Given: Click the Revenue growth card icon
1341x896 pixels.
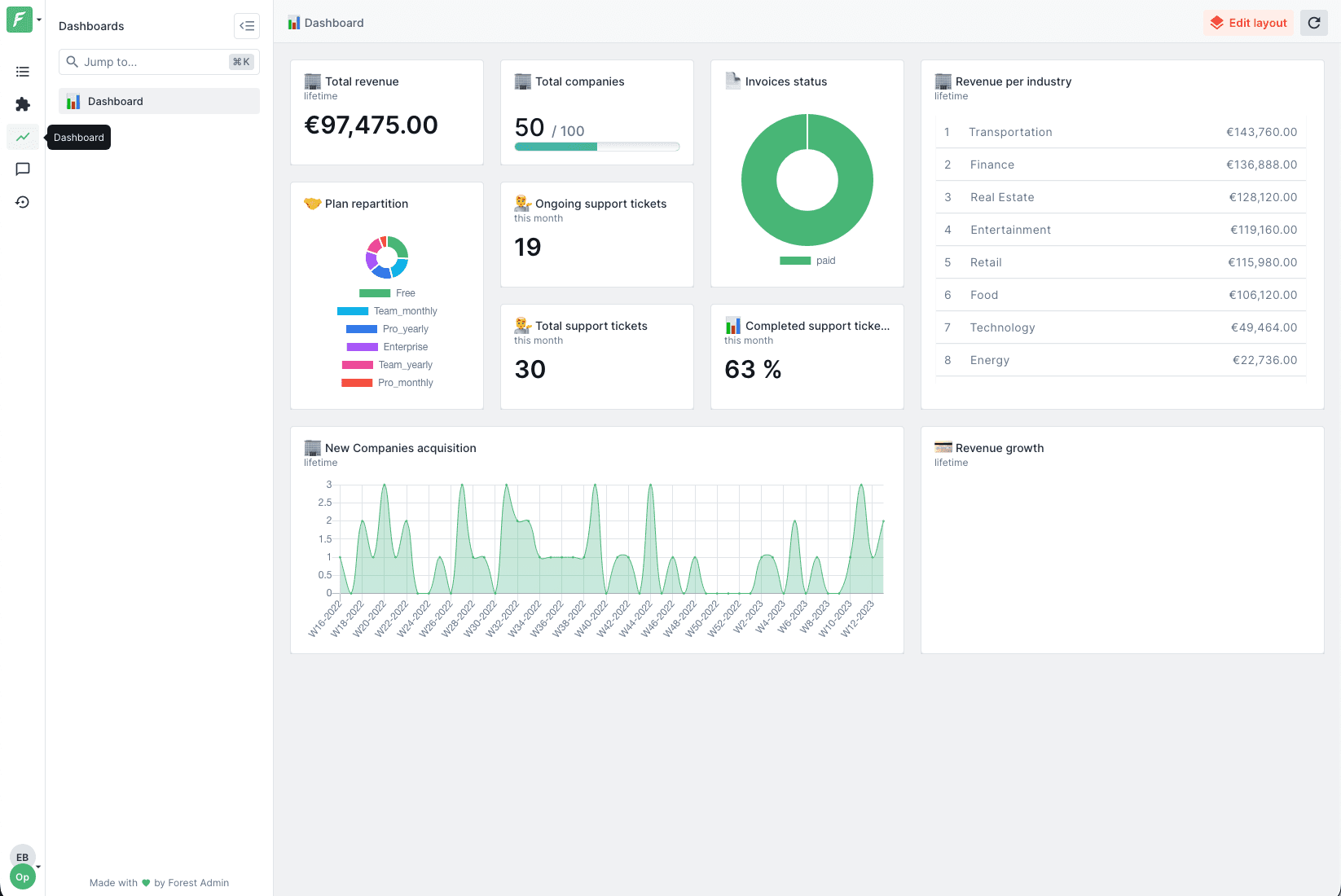Looking at the screenshot, I should (x=943, y=448).
